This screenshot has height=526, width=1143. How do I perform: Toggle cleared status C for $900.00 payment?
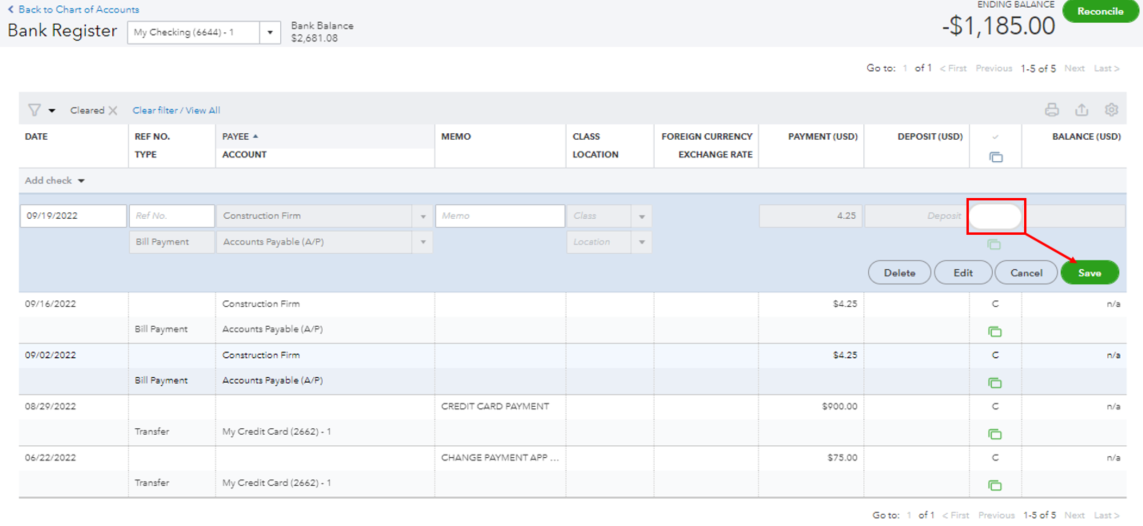[995, 407]
